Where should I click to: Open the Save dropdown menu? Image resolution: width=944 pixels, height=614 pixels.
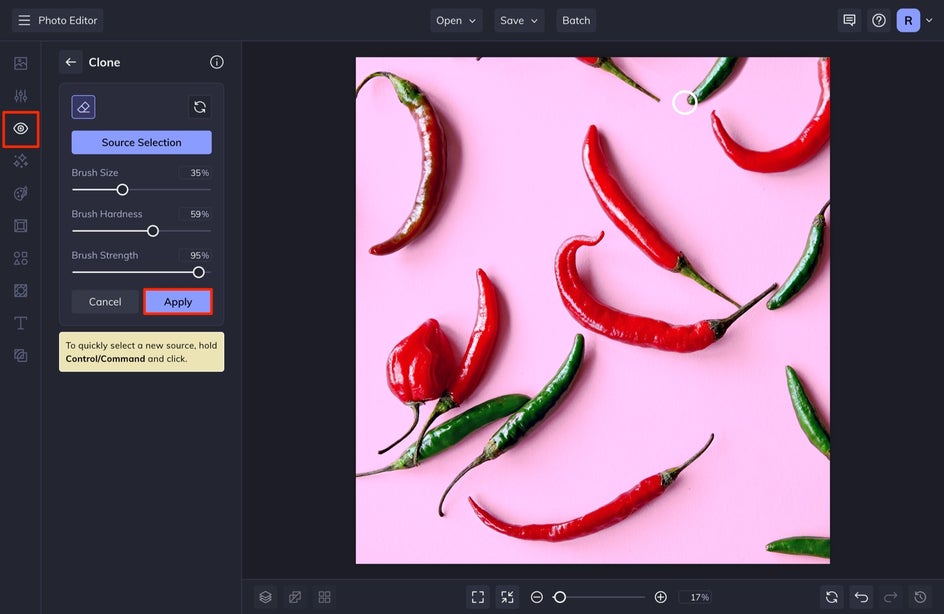519,20
